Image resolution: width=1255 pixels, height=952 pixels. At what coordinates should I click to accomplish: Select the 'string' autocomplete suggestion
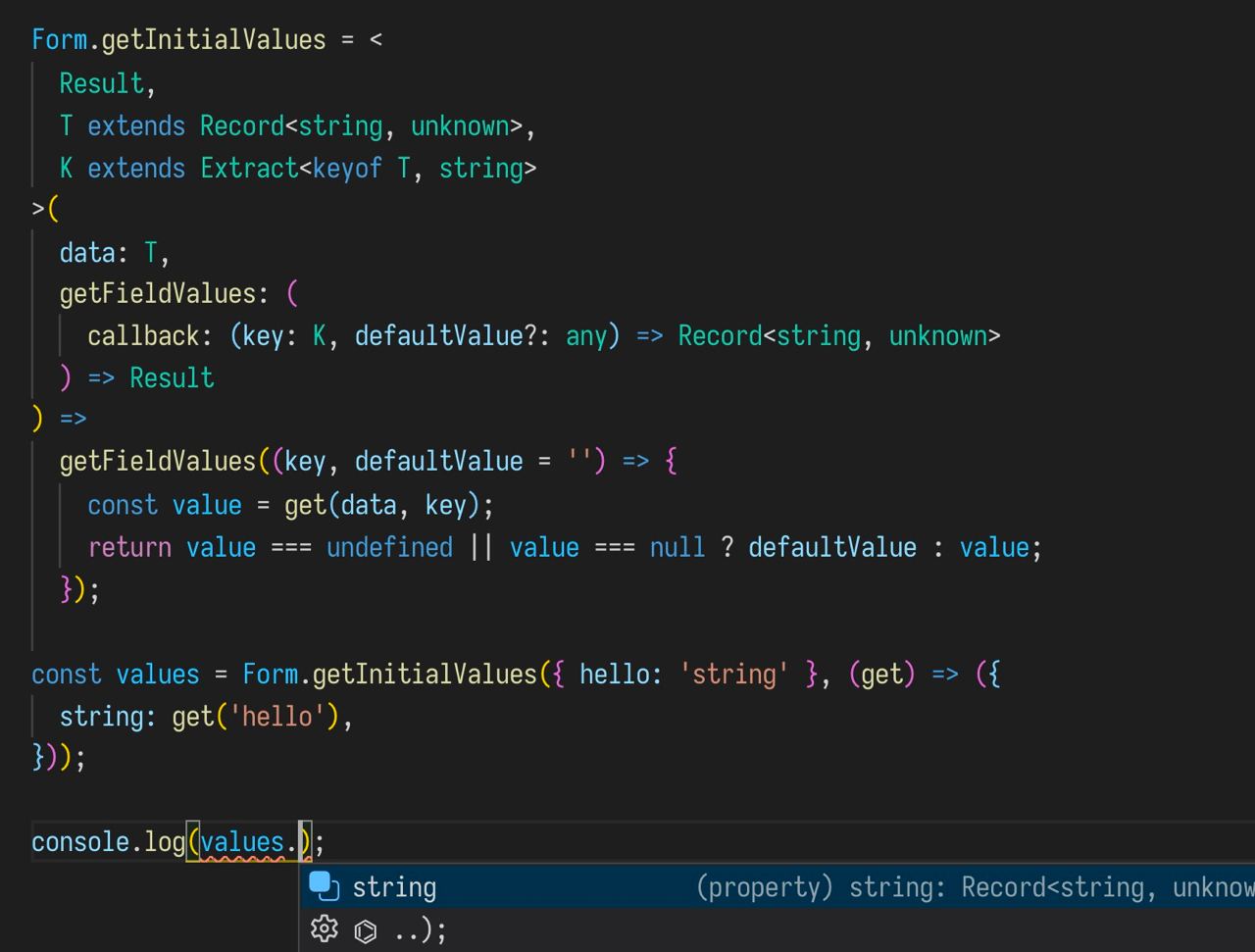[777, 887]
